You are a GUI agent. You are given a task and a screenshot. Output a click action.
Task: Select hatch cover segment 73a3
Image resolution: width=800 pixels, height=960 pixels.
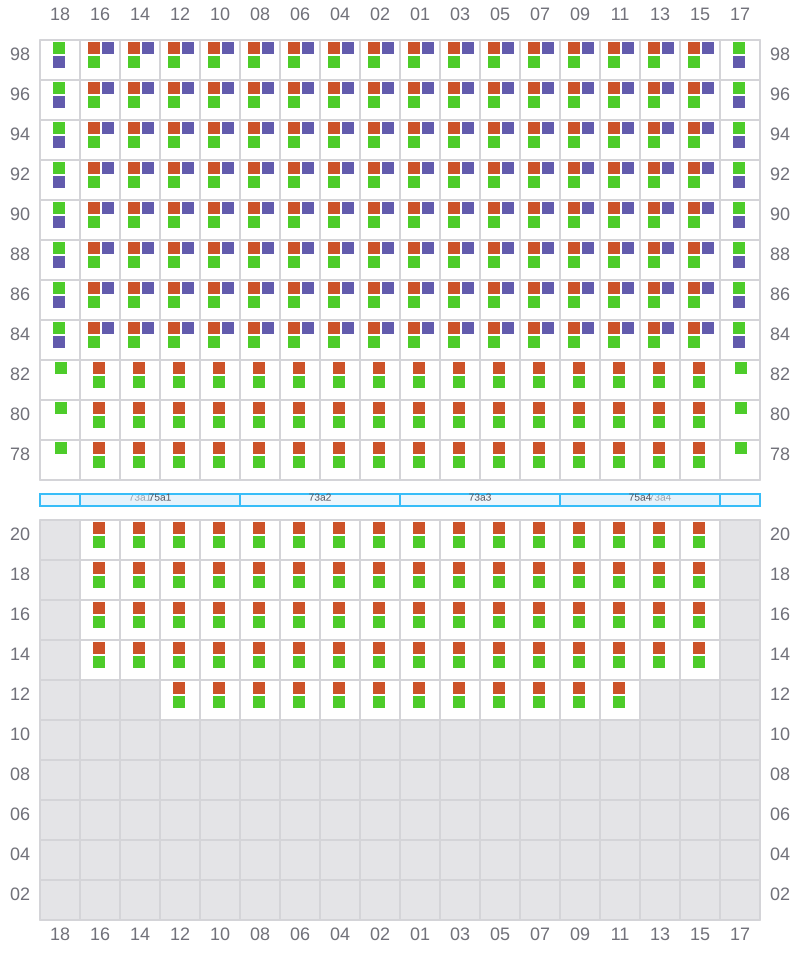(480, 499)
